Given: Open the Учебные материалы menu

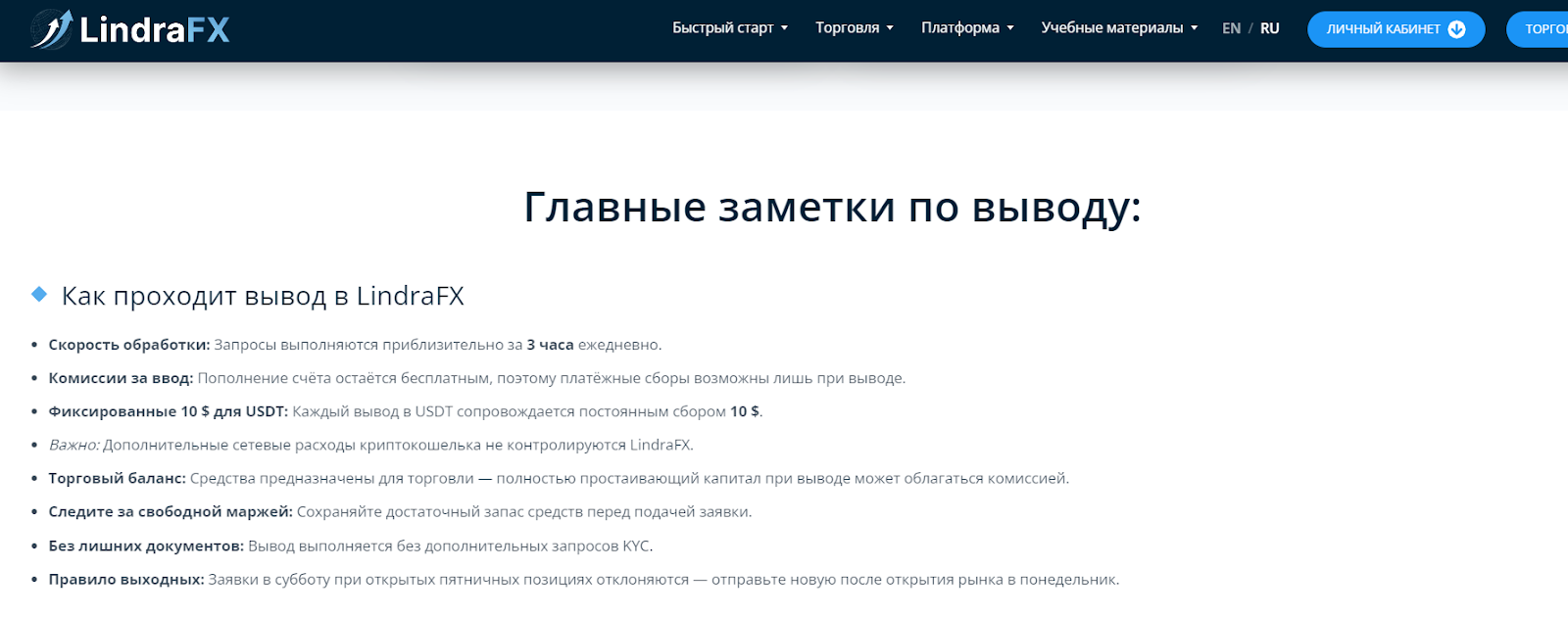Looking at the screenshot, I should [1112, 28].
